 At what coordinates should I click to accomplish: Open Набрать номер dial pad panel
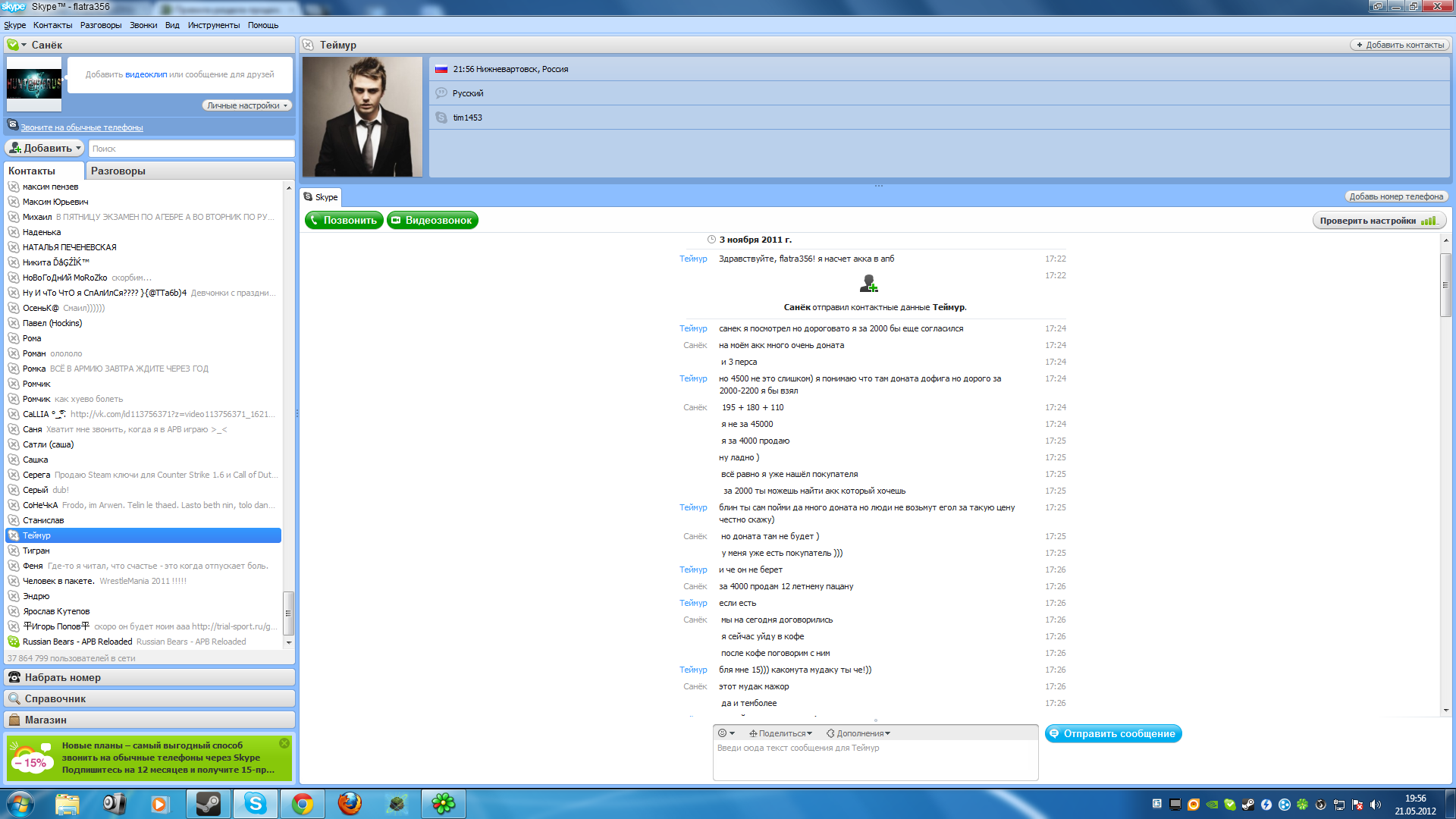point(149,677)
